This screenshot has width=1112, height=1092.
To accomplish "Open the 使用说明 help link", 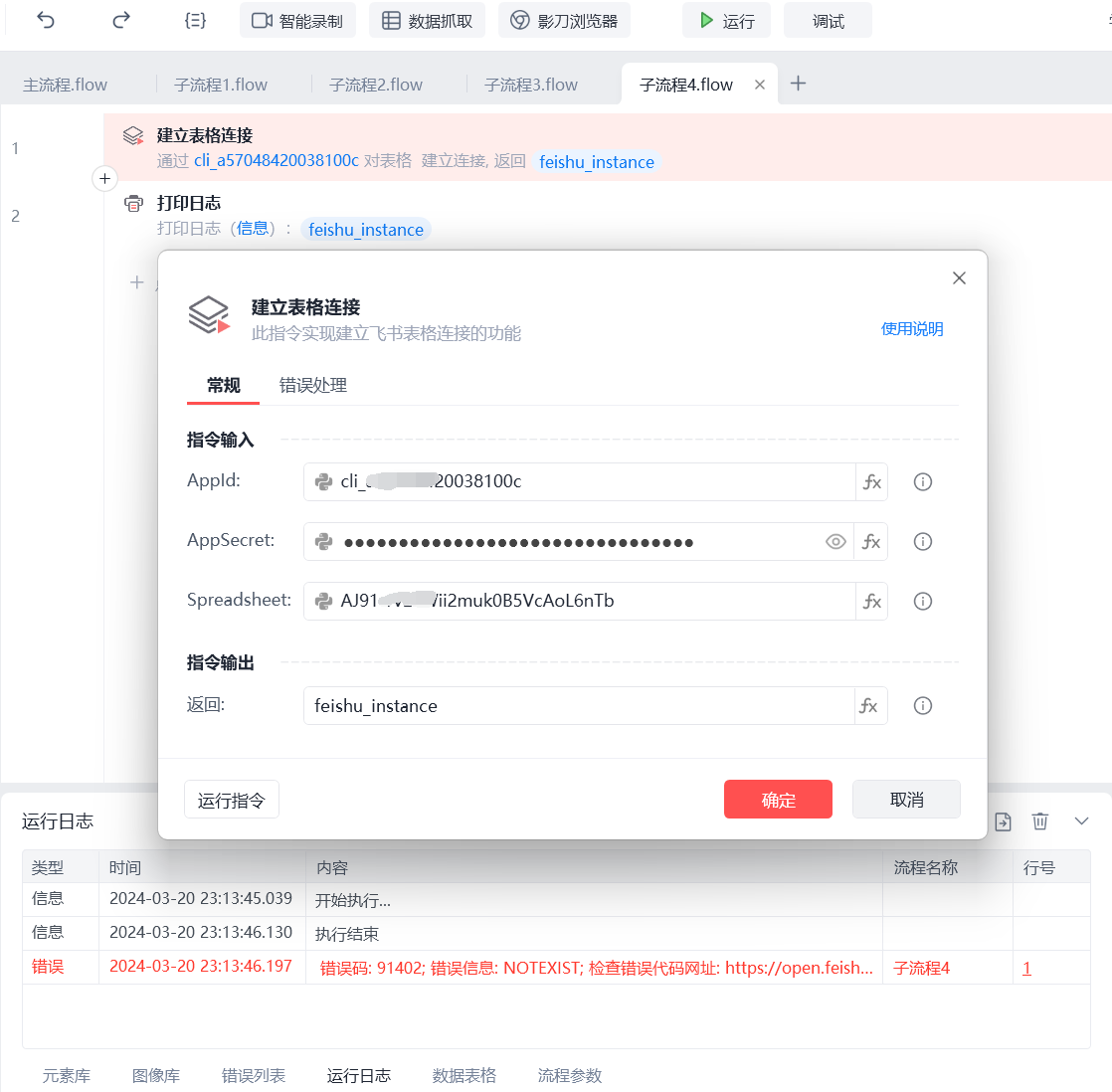I will click(911, 329).
